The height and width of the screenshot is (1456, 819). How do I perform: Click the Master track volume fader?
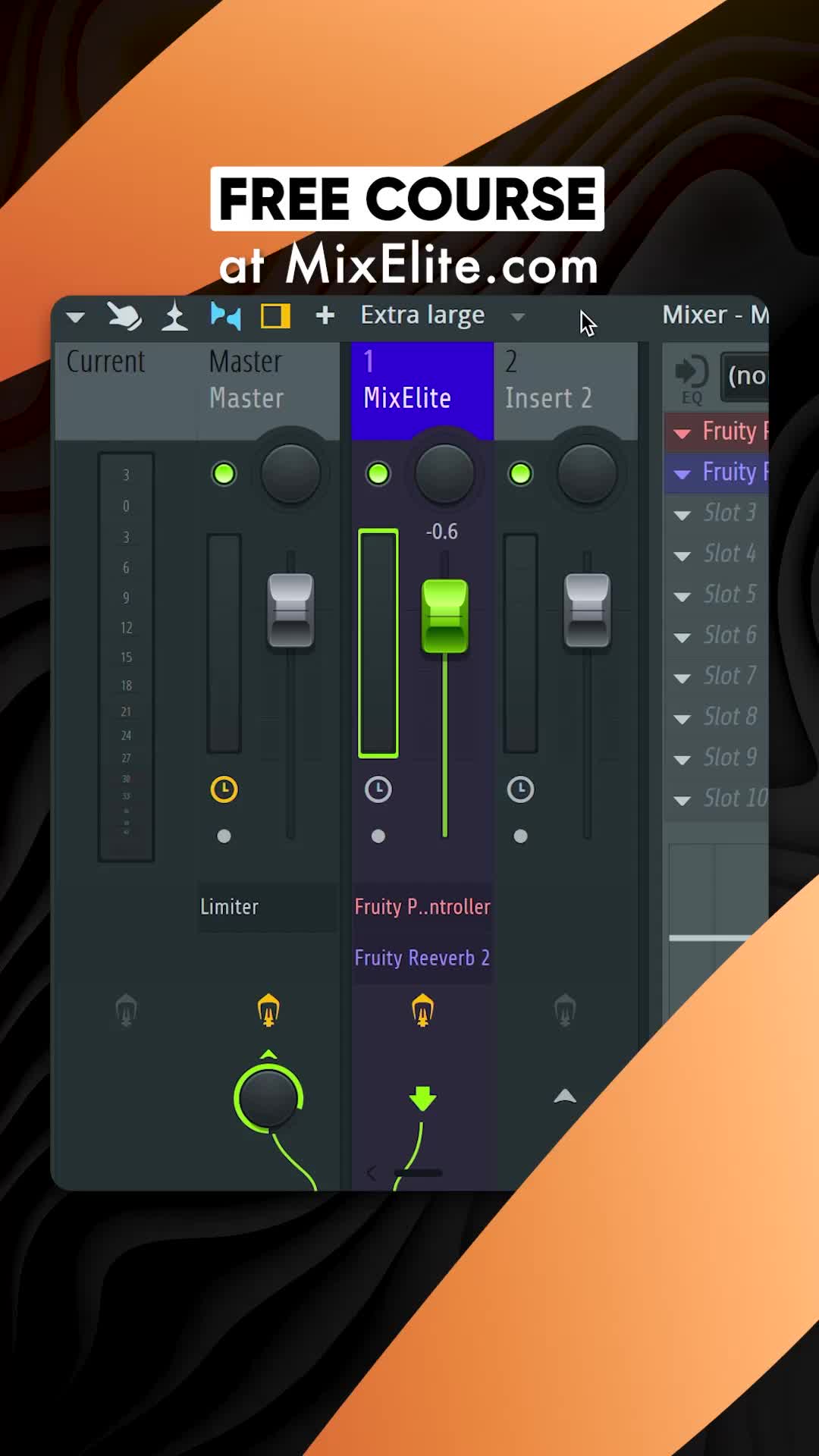pyautogui.click(x=290, y=610)
